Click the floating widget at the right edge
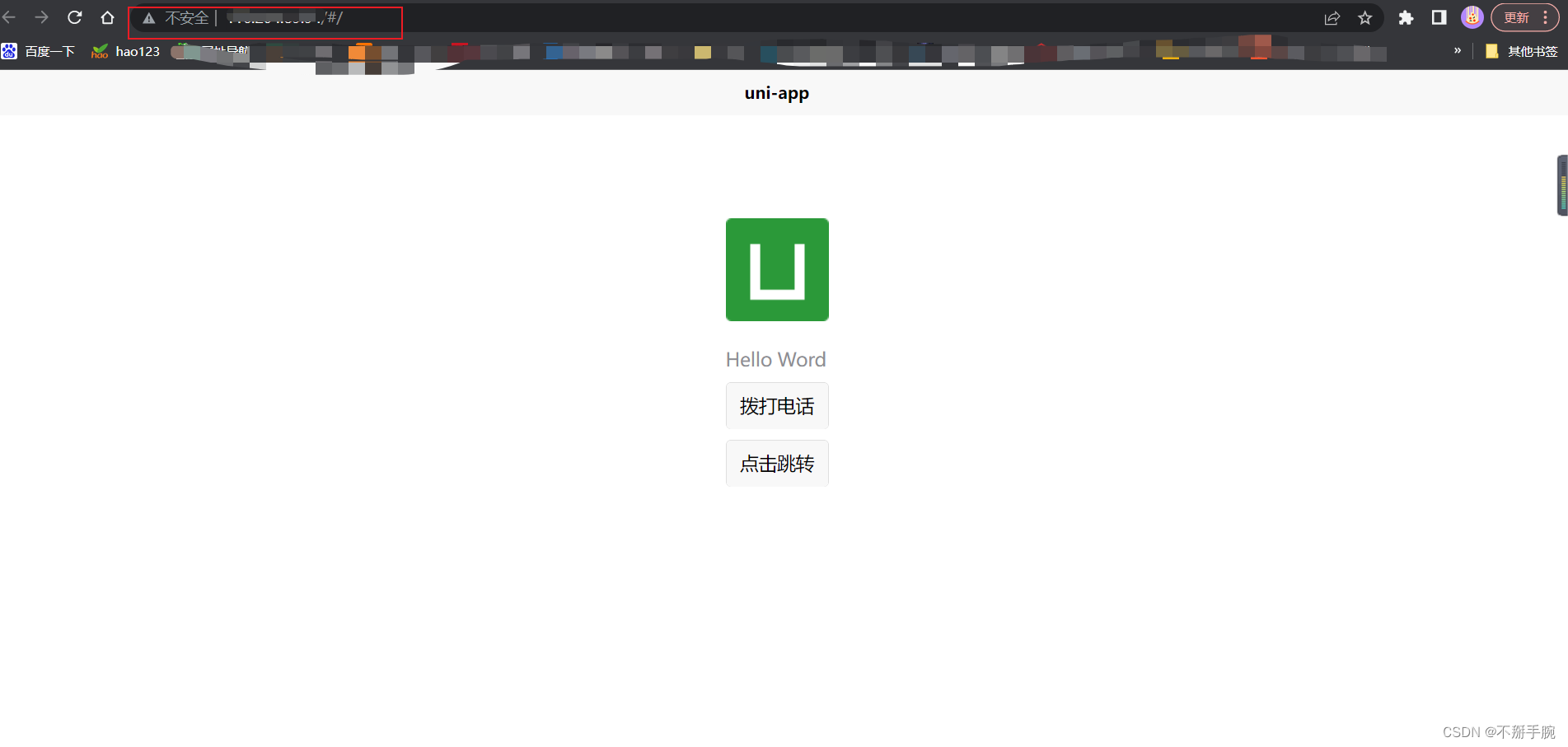1568x747 pixels. click(1562, 185)
